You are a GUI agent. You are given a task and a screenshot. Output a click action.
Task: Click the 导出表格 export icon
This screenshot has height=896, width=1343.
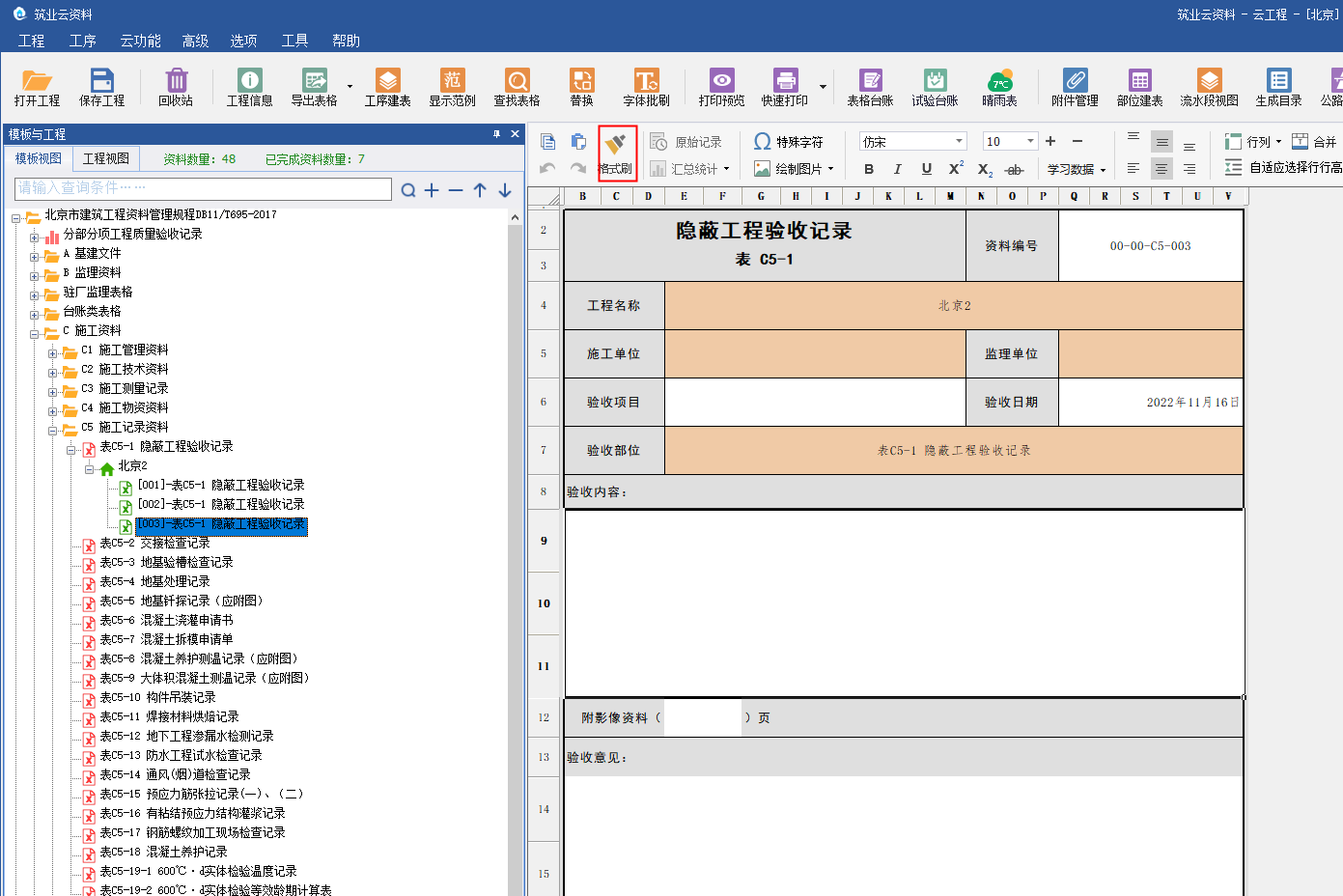(x=315, y=87)
